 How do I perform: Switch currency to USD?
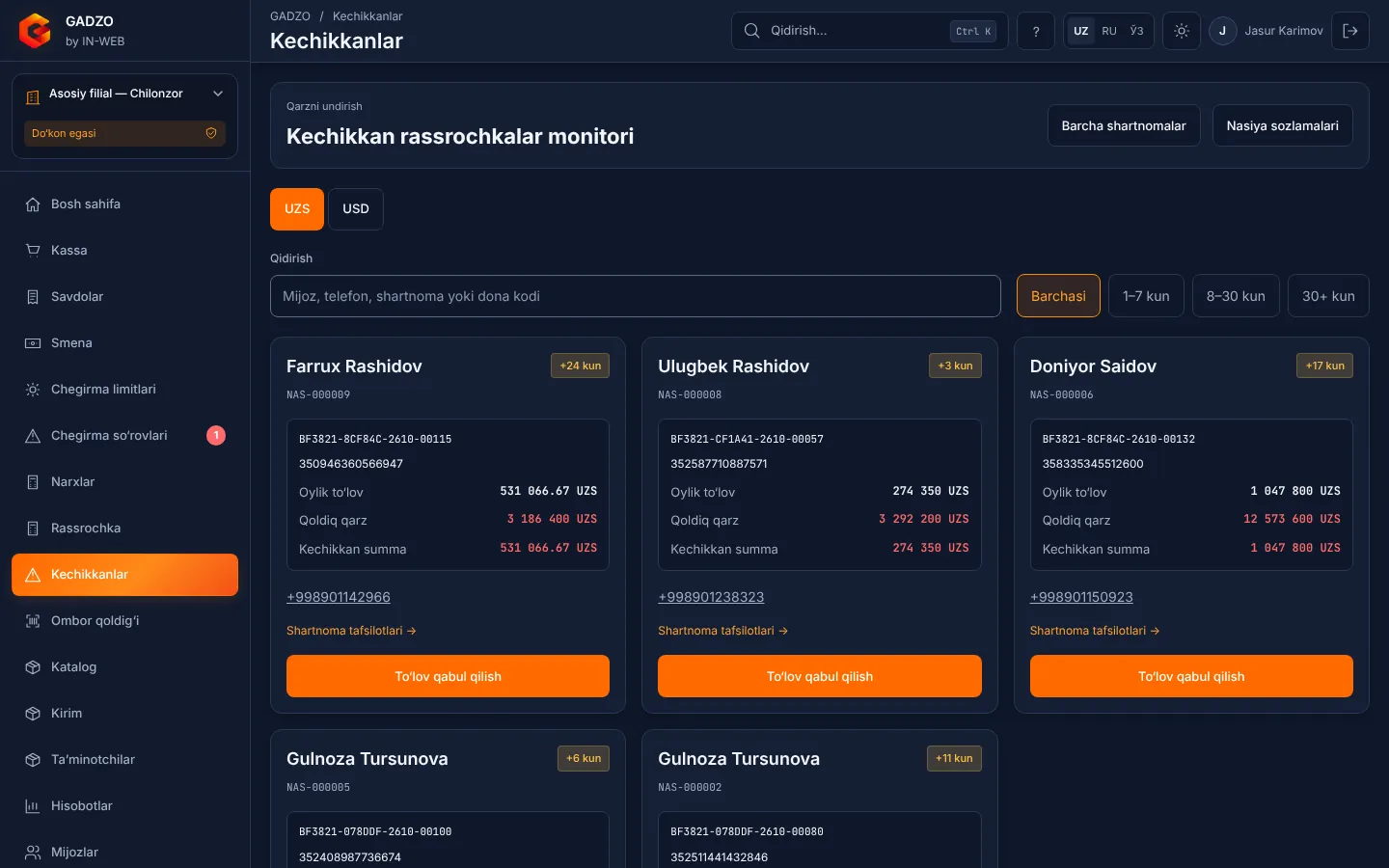356,209
